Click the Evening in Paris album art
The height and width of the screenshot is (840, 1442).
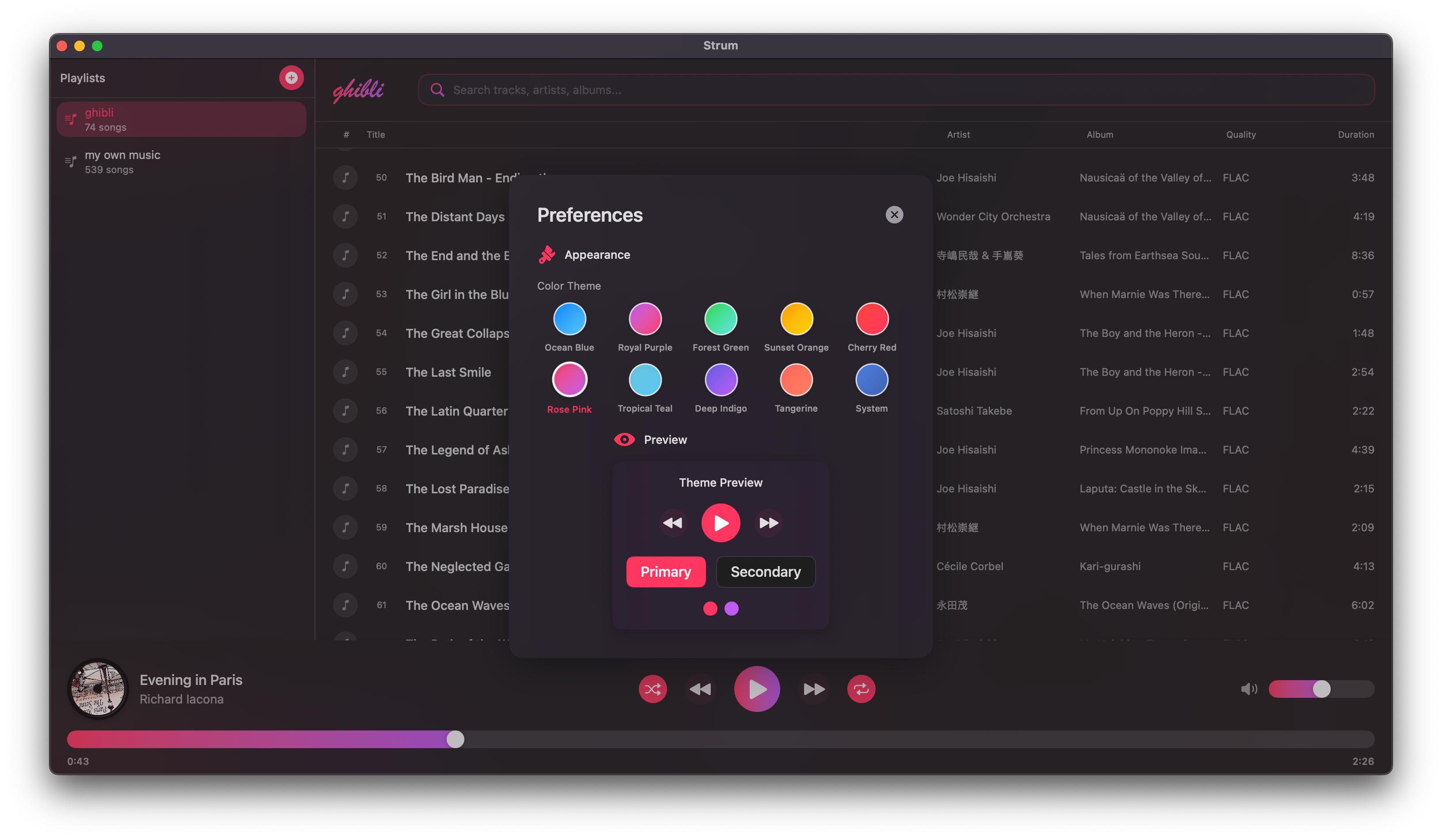pyautogui.click(x=98, y=689)
